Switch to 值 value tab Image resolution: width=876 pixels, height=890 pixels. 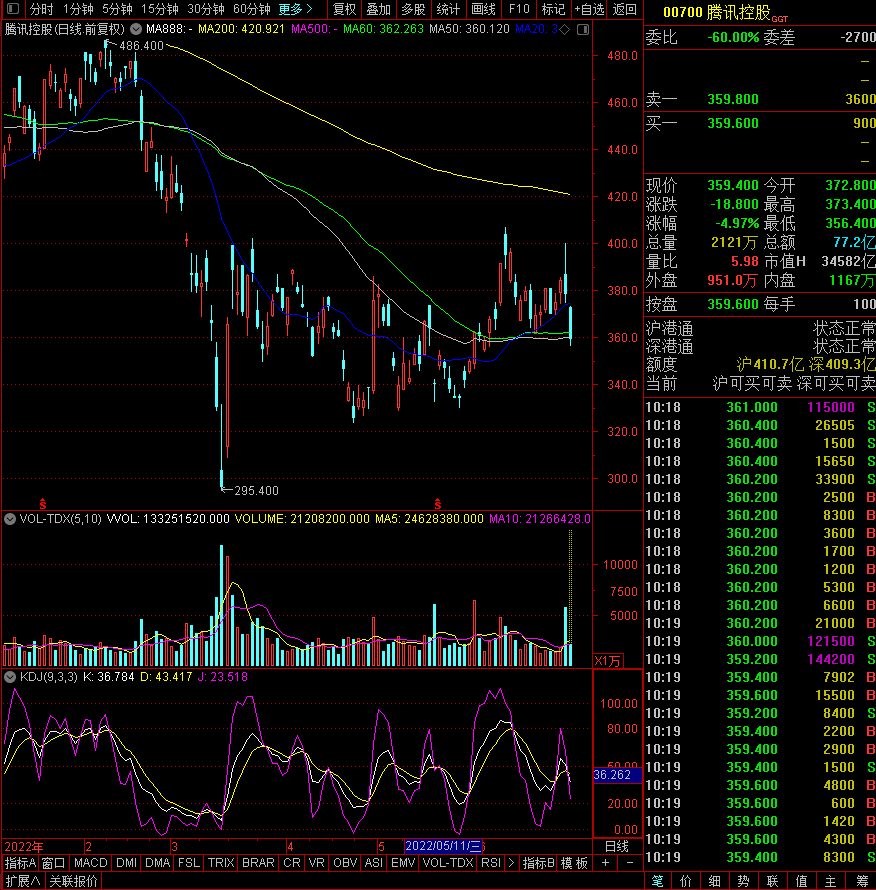pos(802,881)
